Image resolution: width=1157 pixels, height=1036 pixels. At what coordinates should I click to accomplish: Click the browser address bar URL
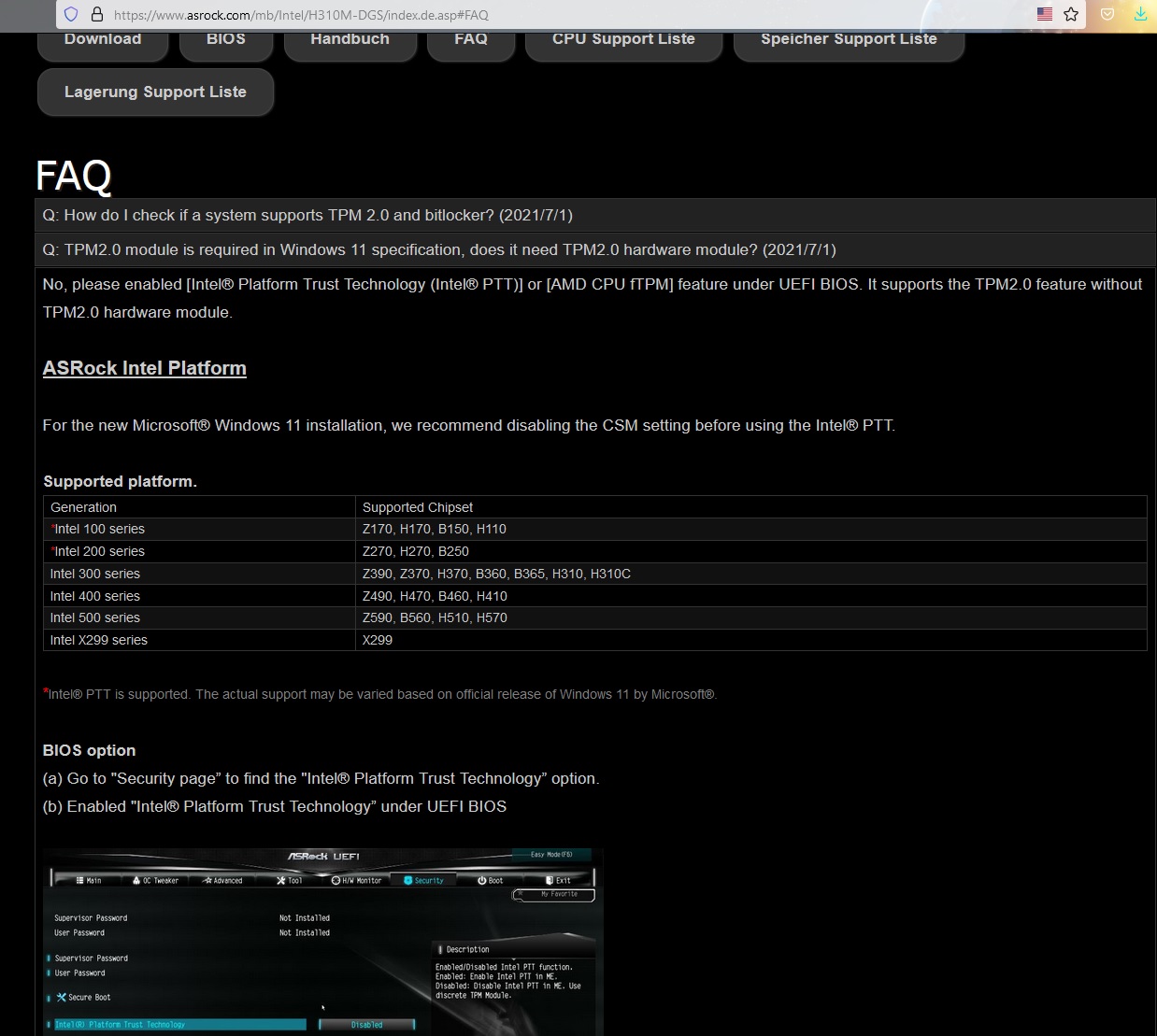tap(301, 15)
